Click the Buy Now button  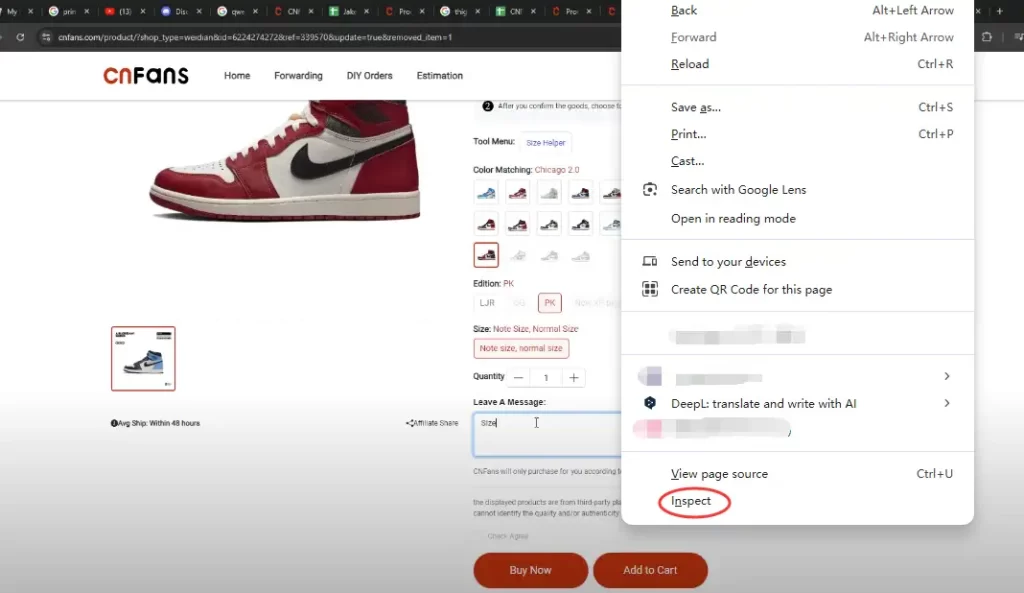[530, 570]
